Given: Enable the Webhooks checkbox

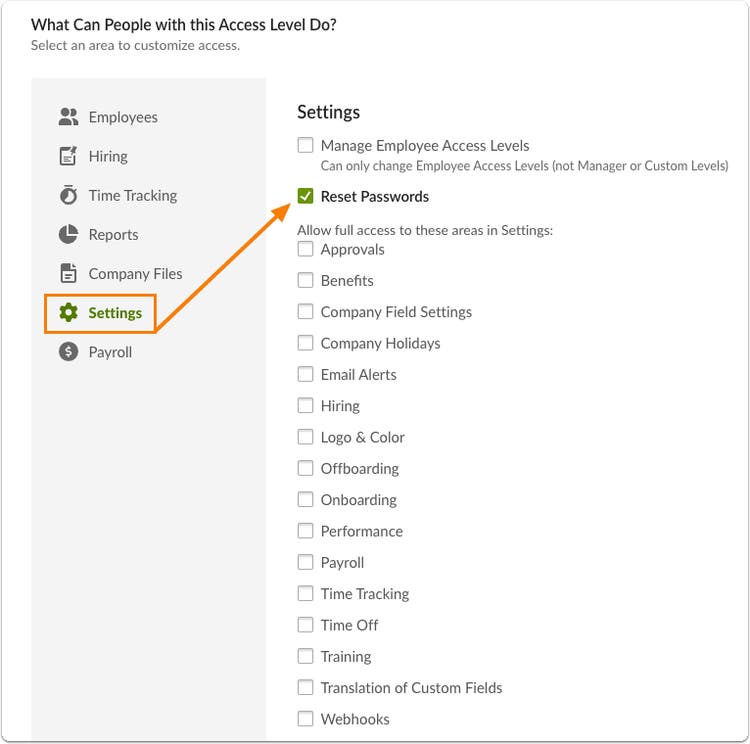Looking at the screenshot, I should tap(305, 719).
